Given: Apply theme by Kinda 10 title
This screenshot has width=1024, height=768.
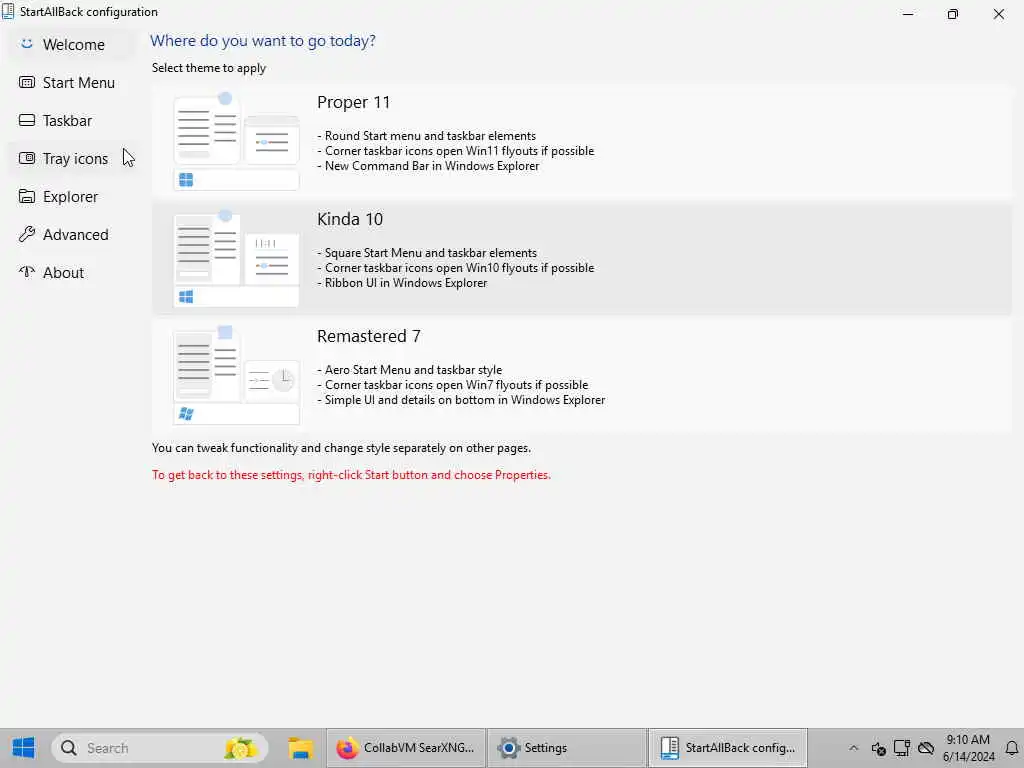Looking at the screenshot, I should tap(349, 219).
